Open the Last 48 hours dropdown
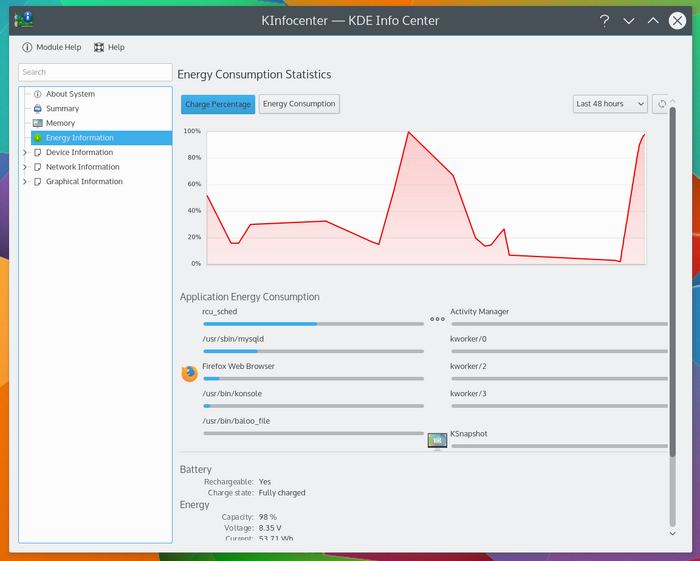 point(610,104)
